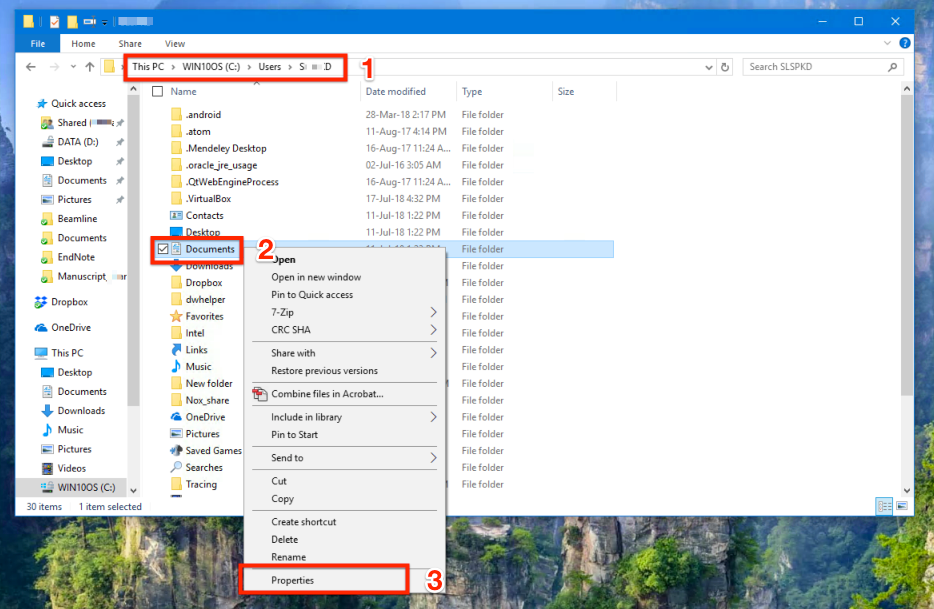Expand the 7-Zip submenu
Image resolution: width=934 pixels, height=609 pixels.
433,312
